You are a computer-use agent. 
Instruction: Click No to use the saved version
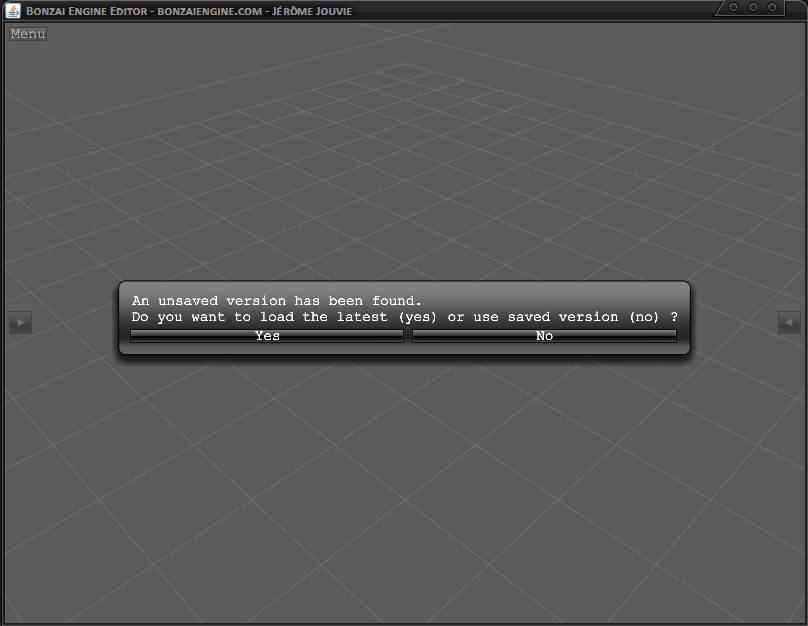(x=544, y=336)
